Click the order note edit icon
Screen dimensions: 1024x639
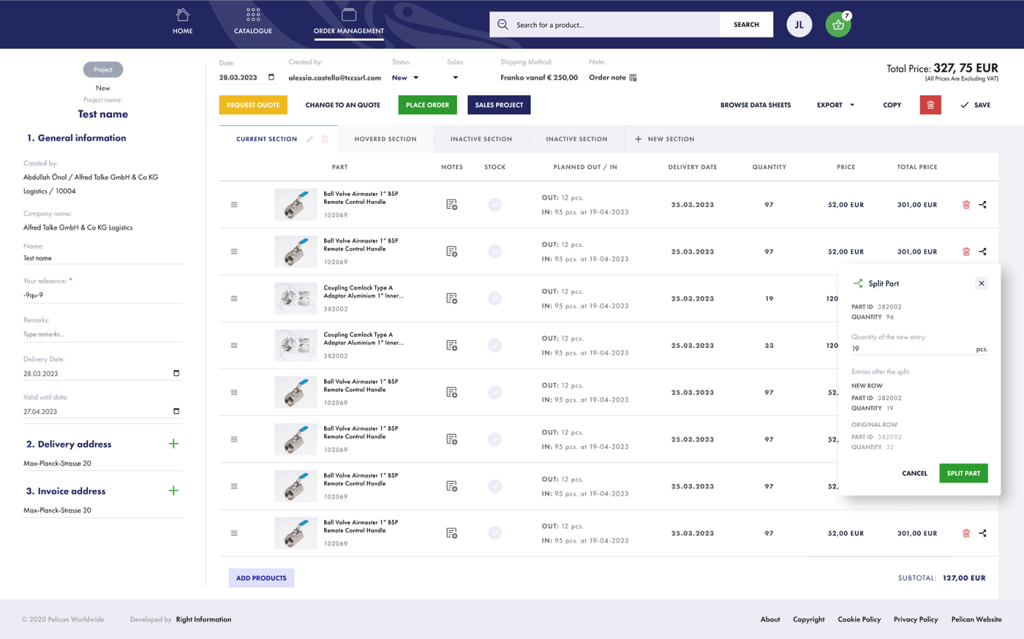pos(633,78)
